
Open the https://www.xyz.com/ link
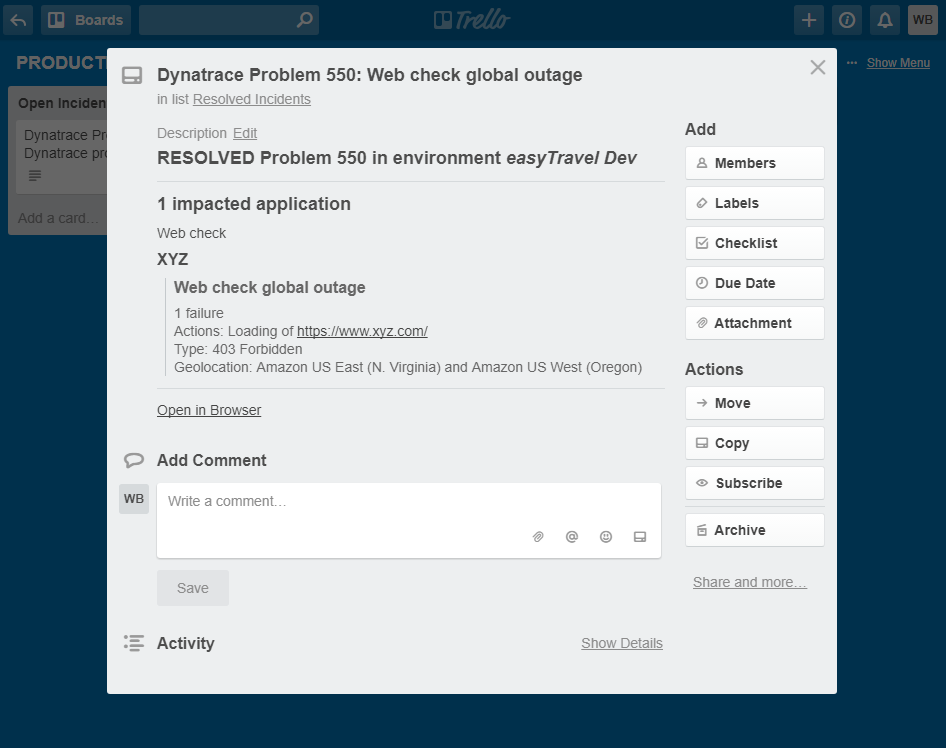(x=362, y=331)
